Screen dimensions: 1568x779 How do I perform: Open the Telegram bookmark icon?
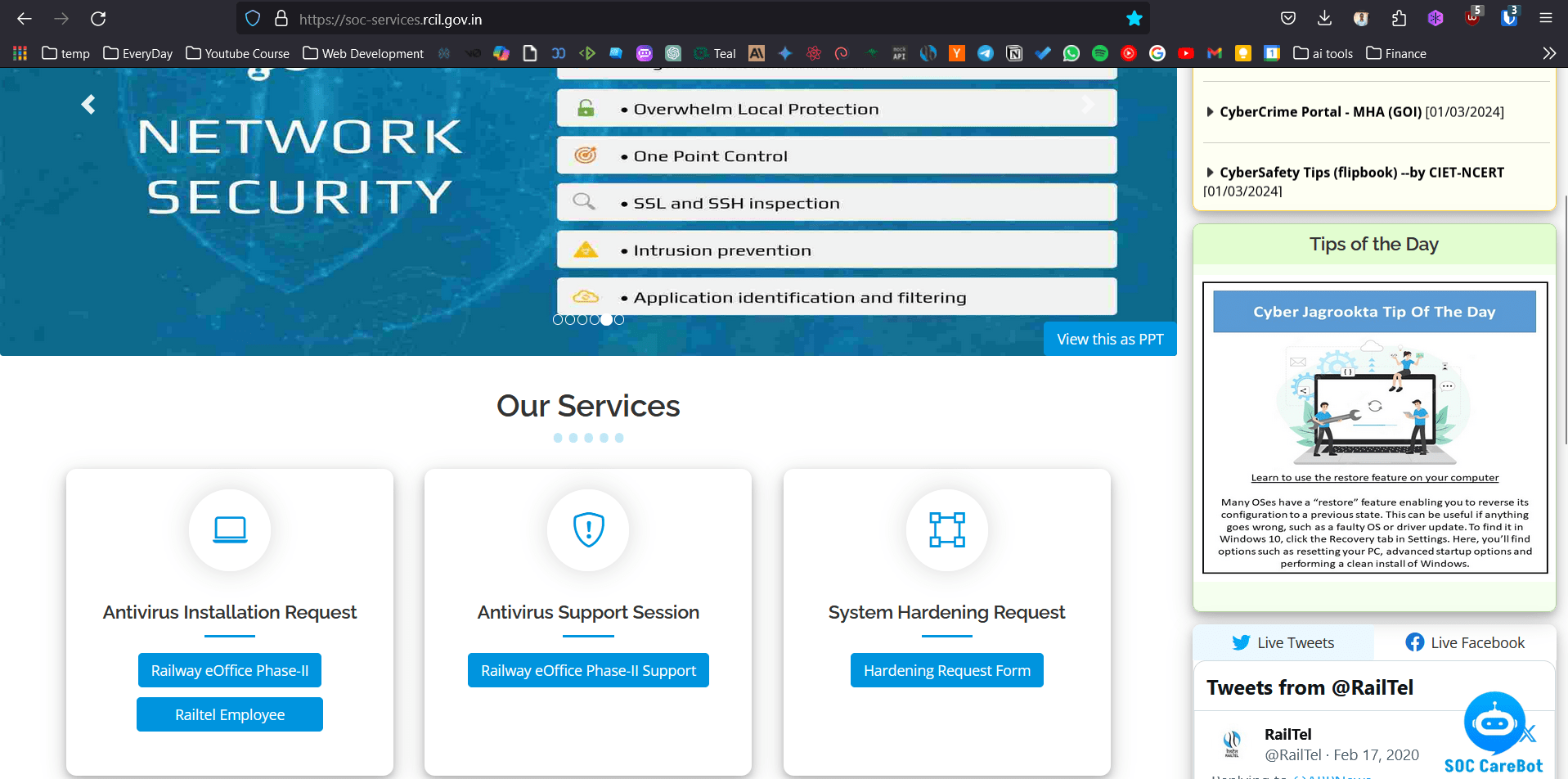pos(986,54)
